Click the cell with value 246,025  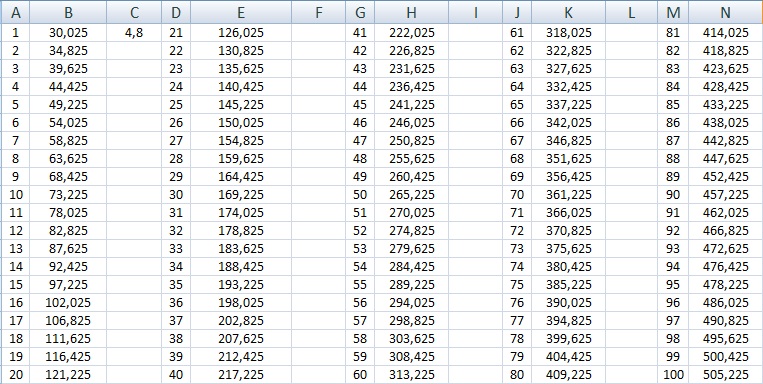click(x=412, y=123)
